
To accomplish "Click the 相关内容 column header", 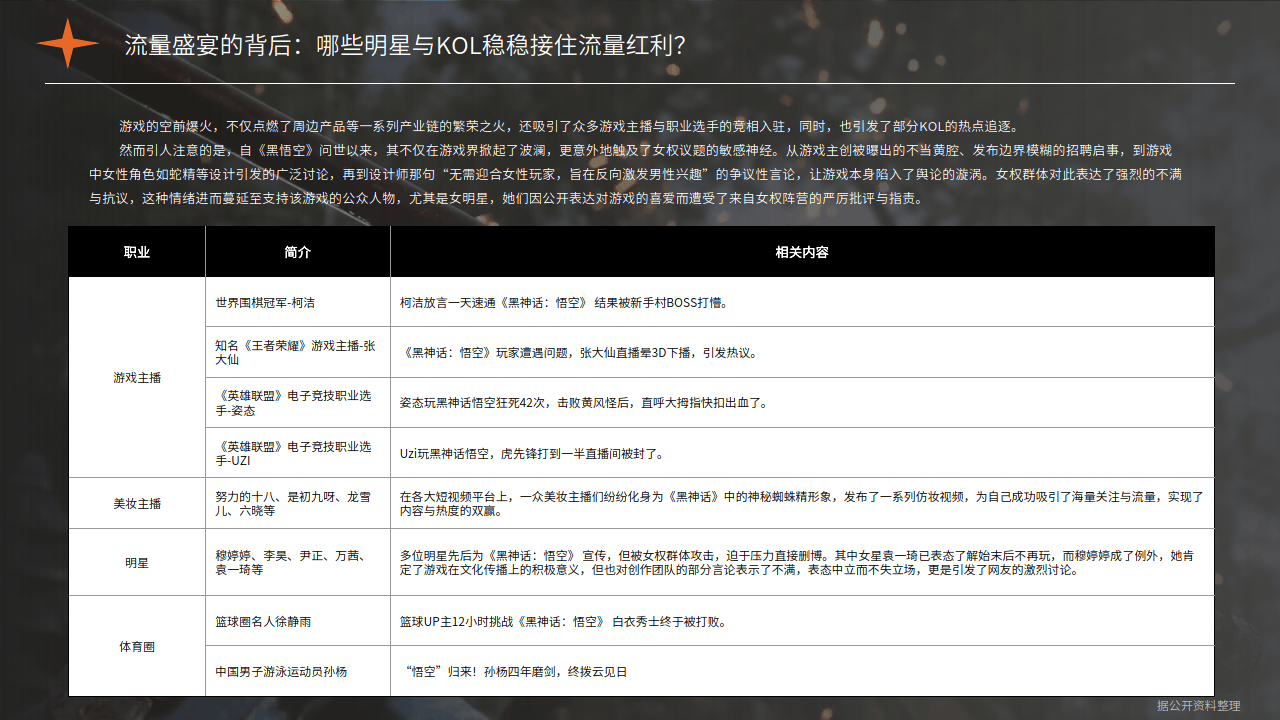I will tap(802, 252).
